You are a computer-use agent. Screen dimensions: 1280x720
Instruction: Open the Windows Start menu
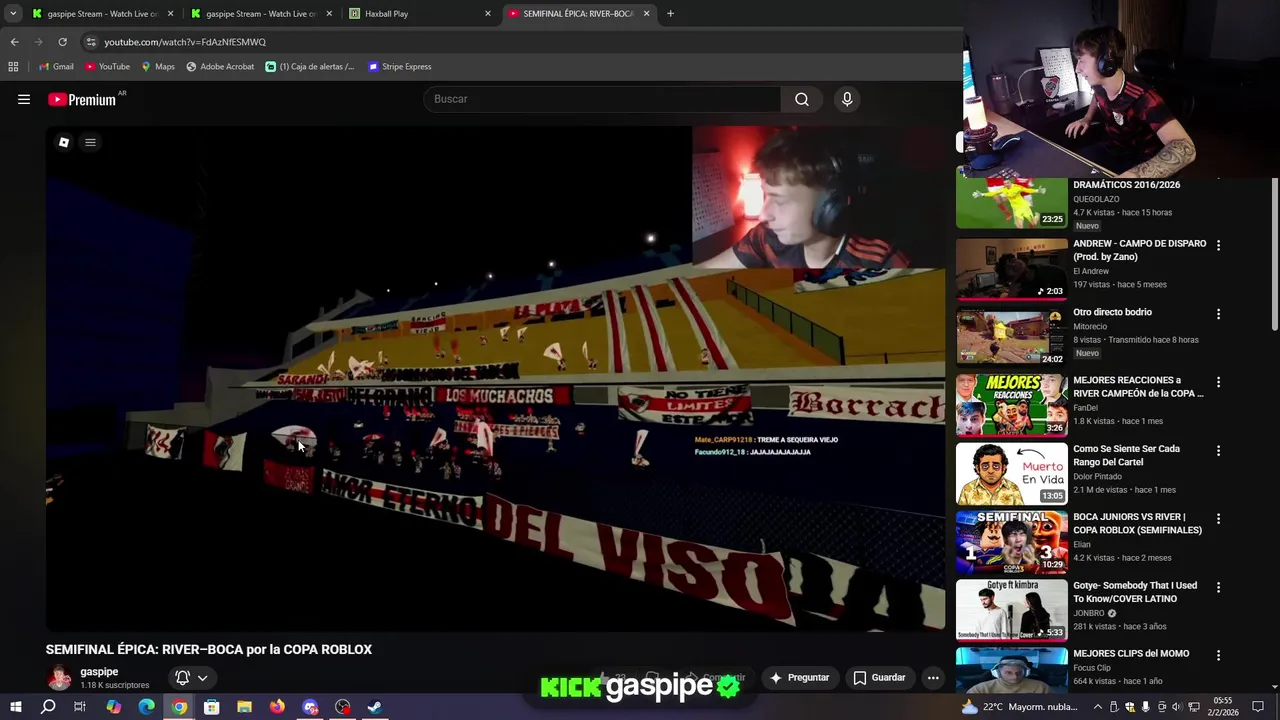click(15, 707)
